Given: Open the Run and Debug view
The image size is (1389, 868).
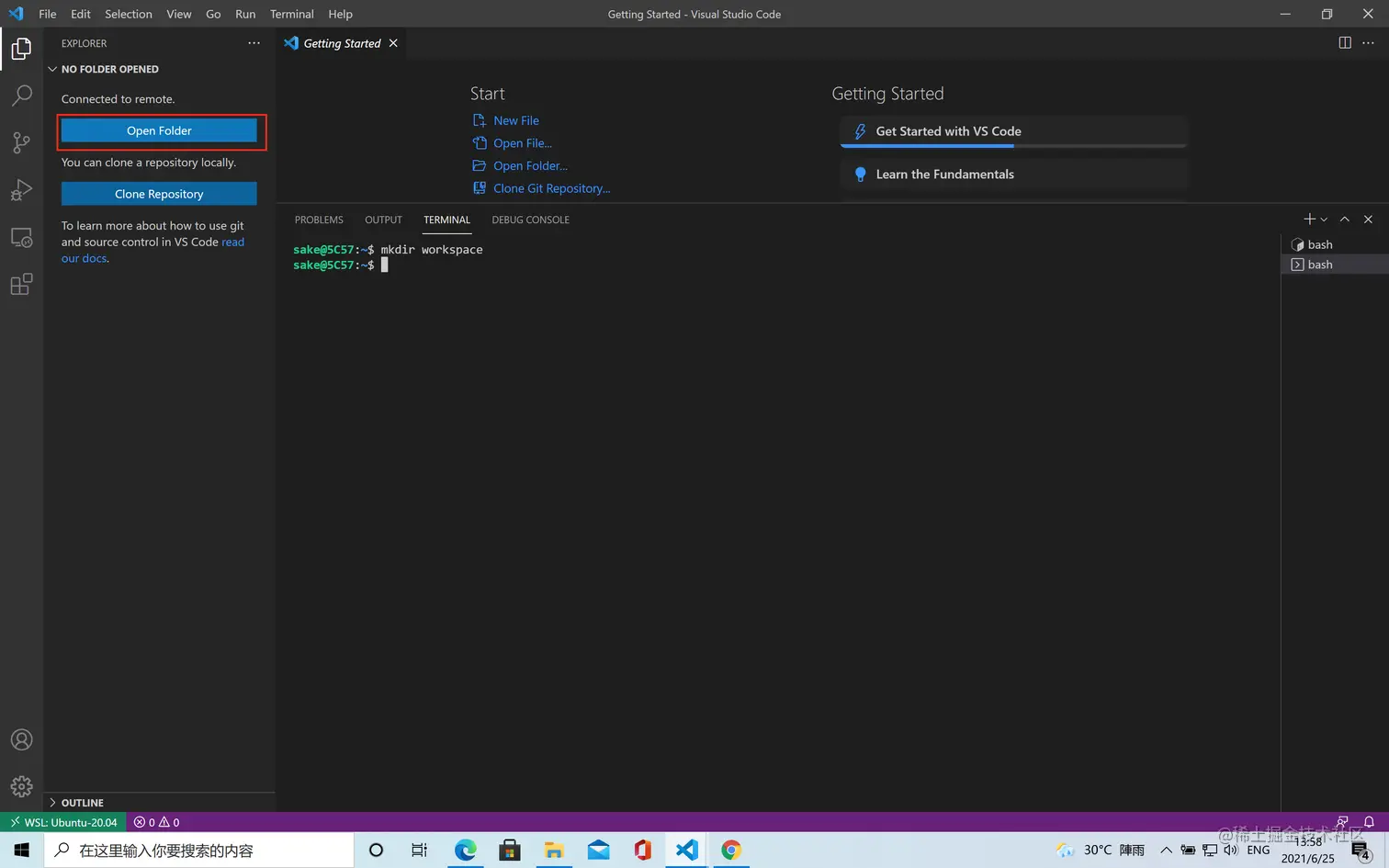Looking at the screenshot, I should click(x=21, y=190).
